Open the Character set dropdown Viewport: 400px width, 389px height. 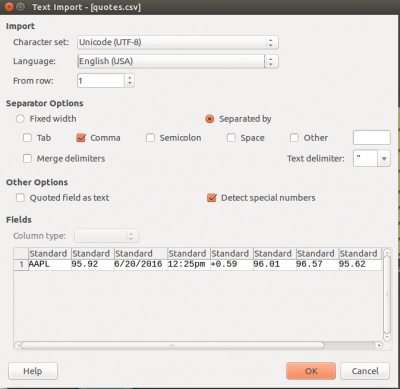pos(178,42)
